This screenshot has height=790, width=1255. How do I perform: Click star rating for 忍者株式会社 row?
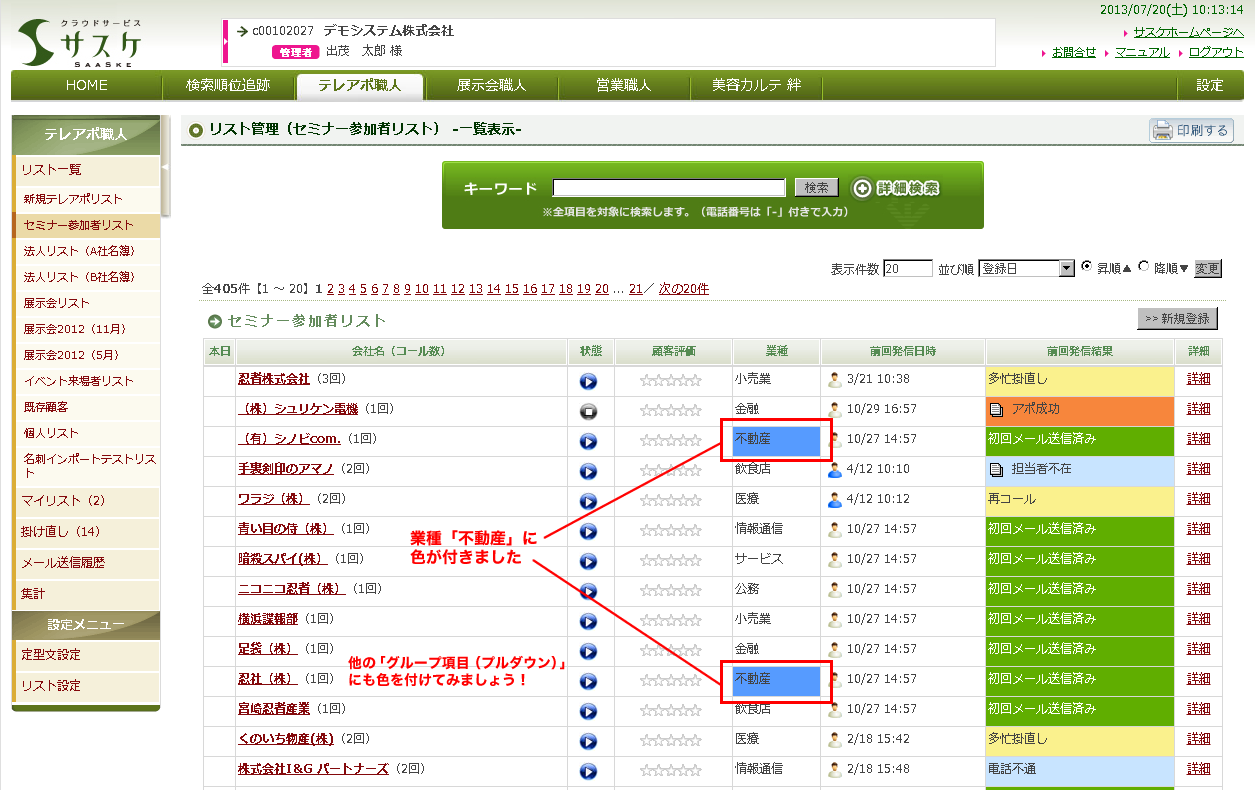click(x=671, y=381)
